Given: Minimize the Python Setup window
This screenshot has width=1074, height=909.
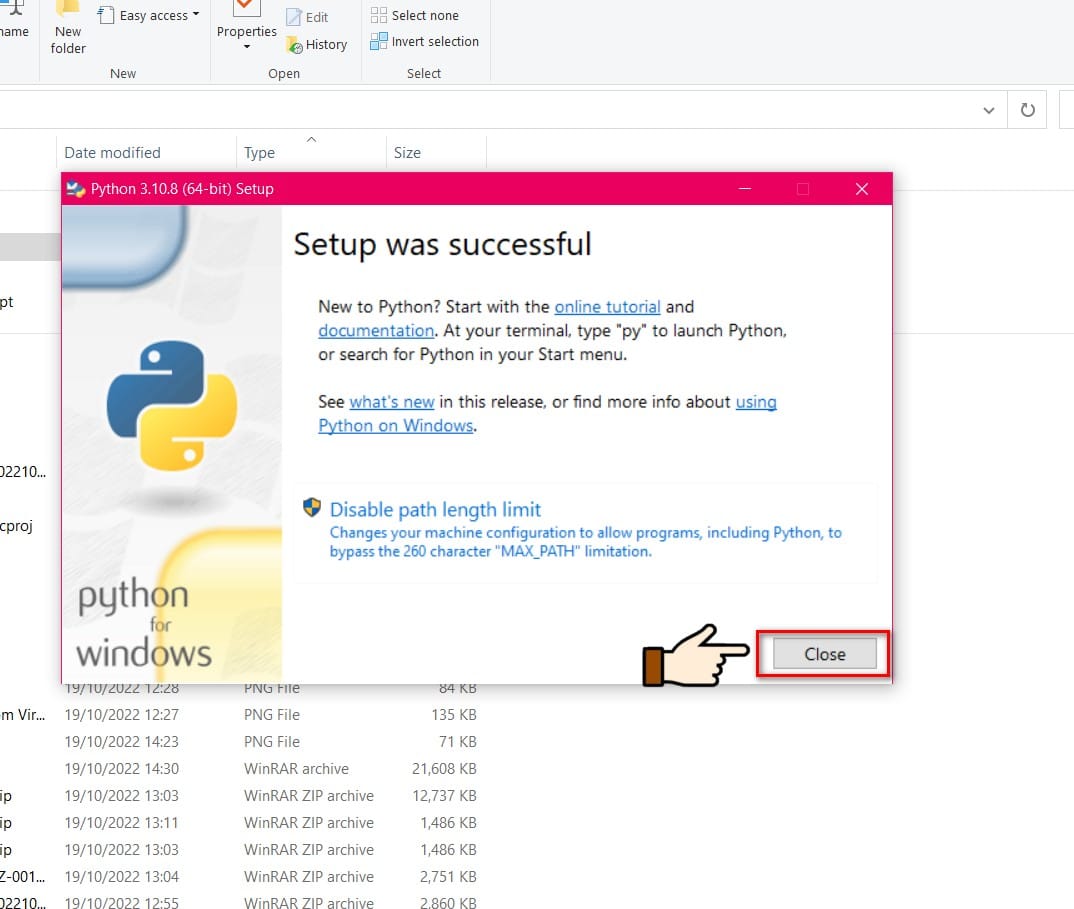Looking at the screenshot, I should point(745,188).
